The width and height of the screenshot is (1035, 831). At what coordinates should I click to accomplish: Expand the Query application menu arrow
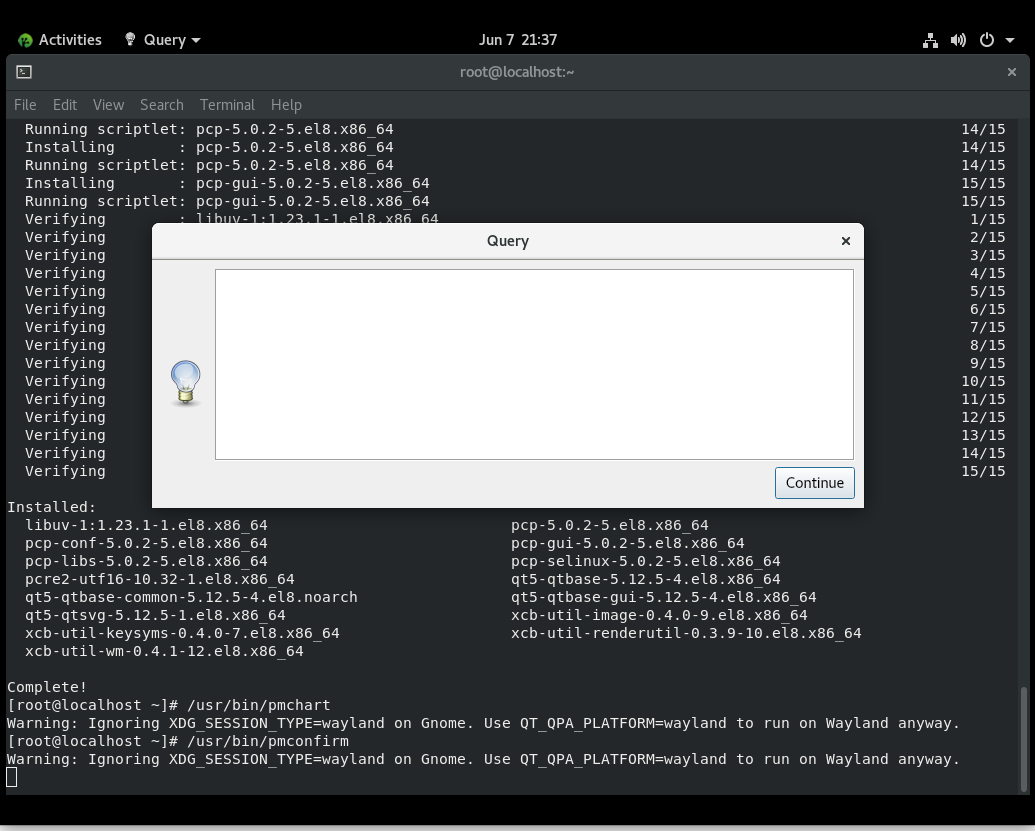(196, 40)
